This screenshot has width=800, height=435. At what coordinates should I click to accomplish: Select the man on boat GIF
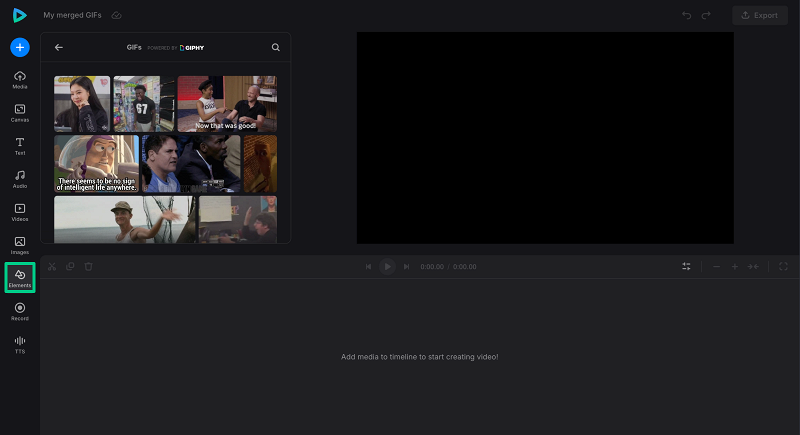pyautogui.click(x=124, y=220)
